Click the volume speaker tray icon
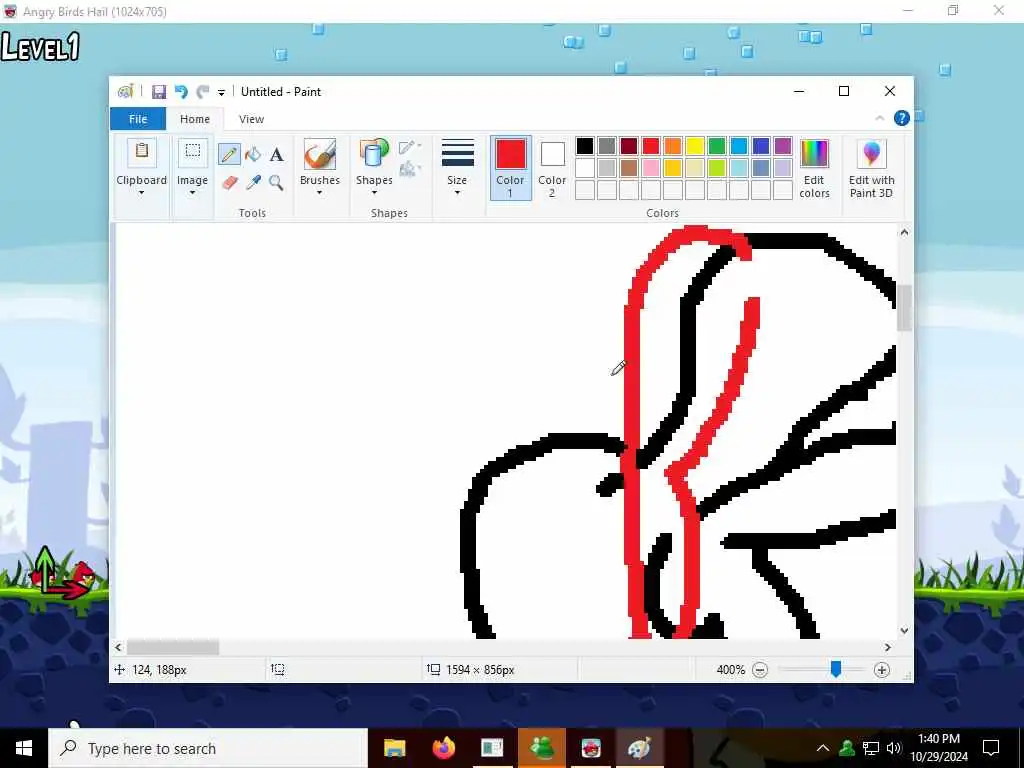The height and width of the screenshot is (768, 1024). (x=894, y=748)
